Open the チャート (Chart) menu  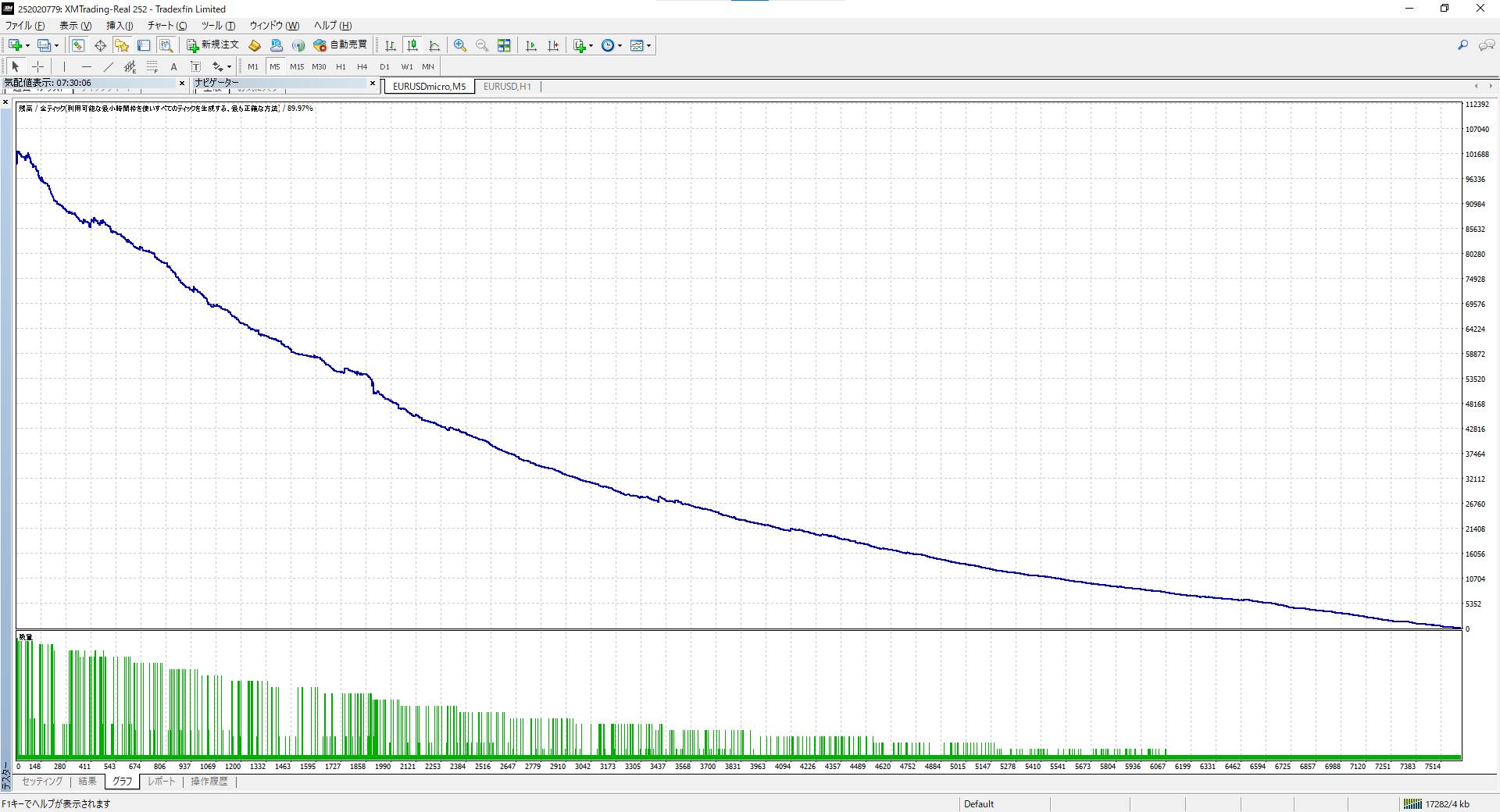click(167, 26)
